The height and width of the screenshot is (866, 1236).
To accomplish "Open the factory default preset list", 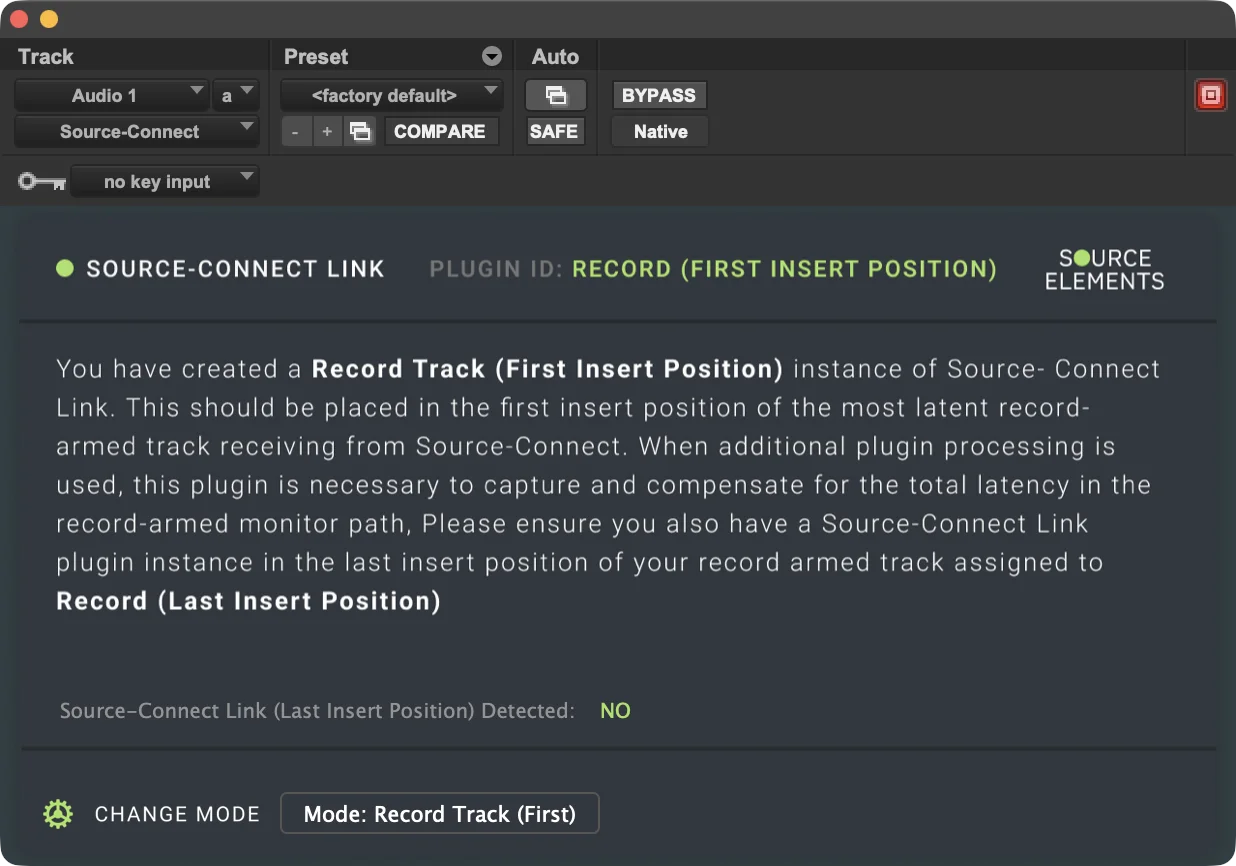I will pyautogui.click(x=391, y=96).
